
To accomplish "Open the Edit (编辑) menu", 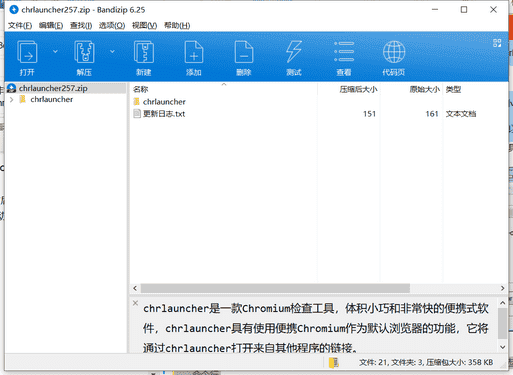I will coord(51,25).
